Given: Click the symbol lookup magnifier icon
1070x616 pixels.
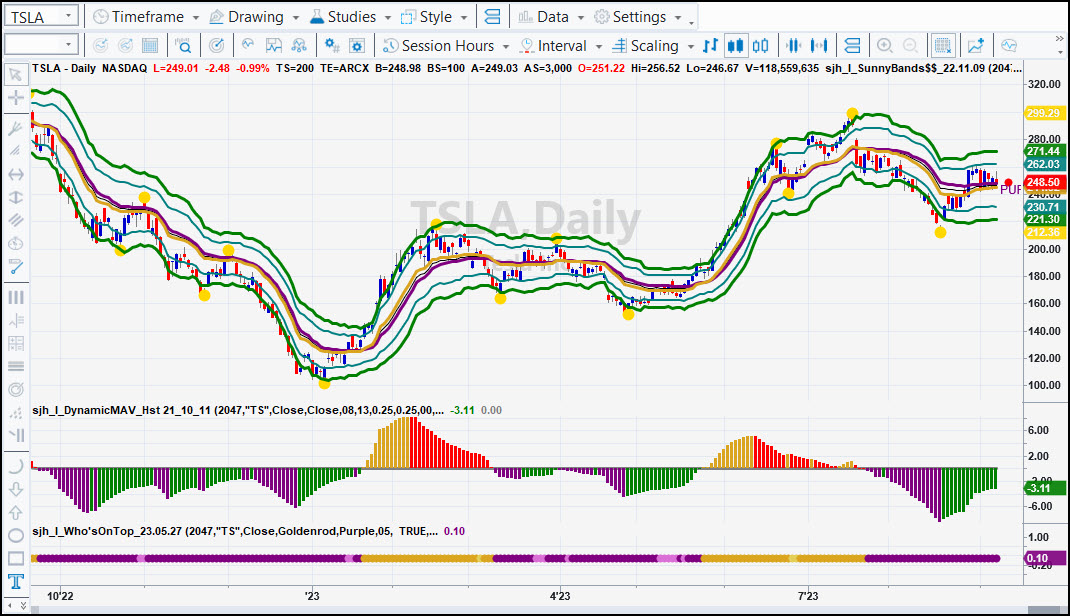Looking at the screenshot, I should (183, 46).
